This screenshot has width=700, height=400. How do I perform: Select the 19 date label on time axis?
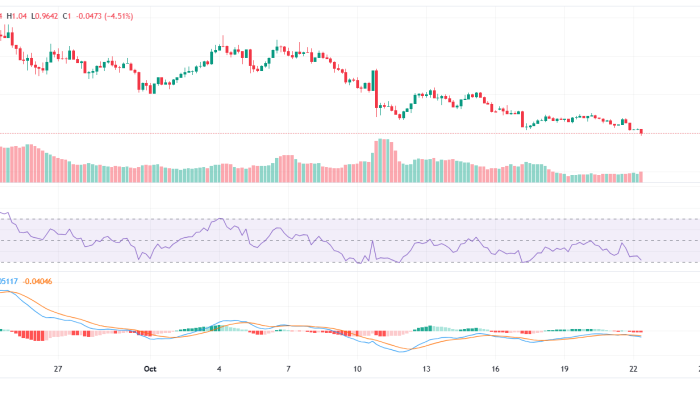pos(565,369)
